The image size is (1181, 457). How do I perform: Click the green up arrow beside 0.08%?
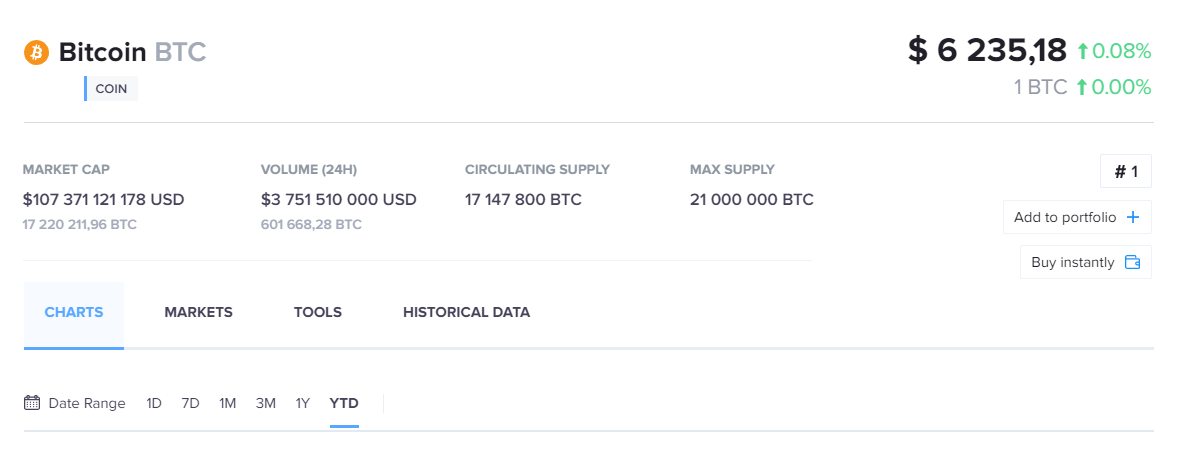click(1082, 51)
